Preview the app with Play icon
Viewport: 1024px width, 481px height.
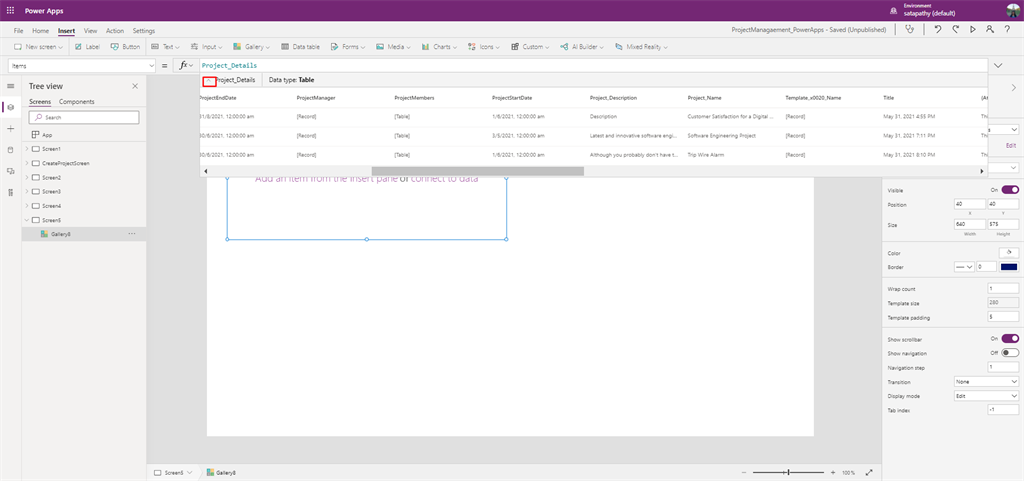click(x=971, y=30)
